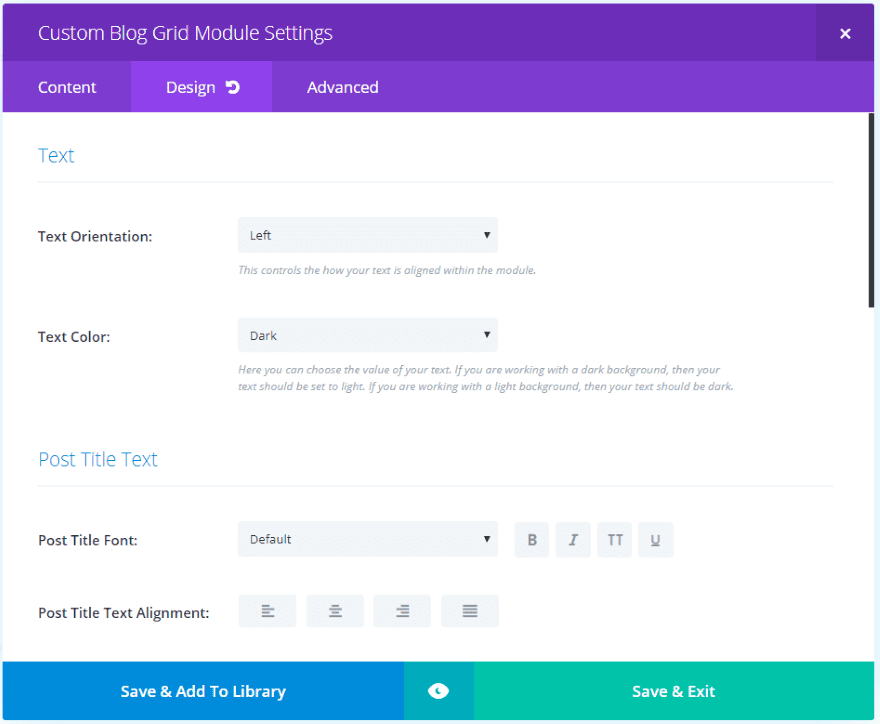Justify the post title text

(x=470, y=611)
